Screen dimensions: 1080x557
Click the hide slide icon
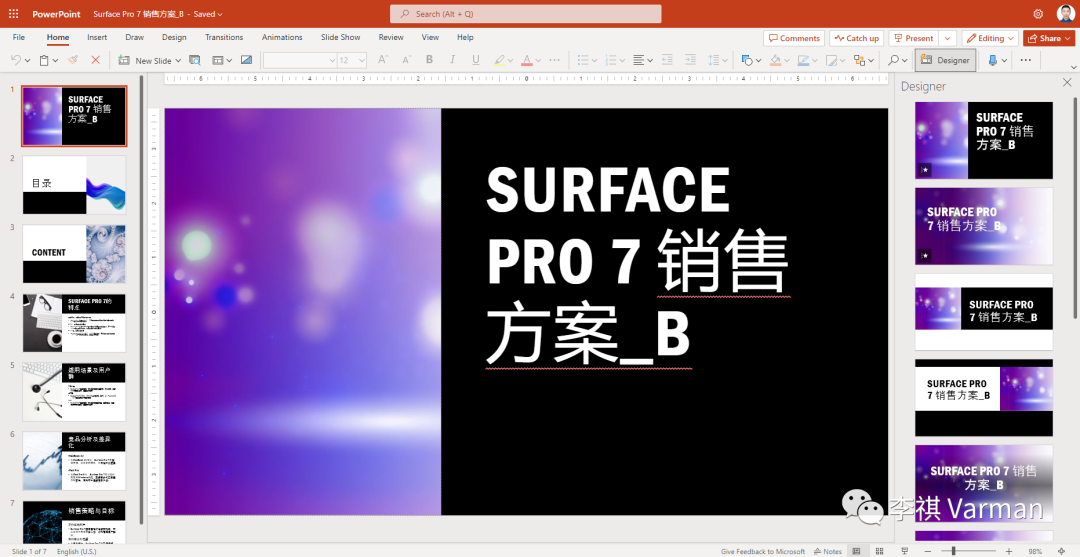pos(247,61)
